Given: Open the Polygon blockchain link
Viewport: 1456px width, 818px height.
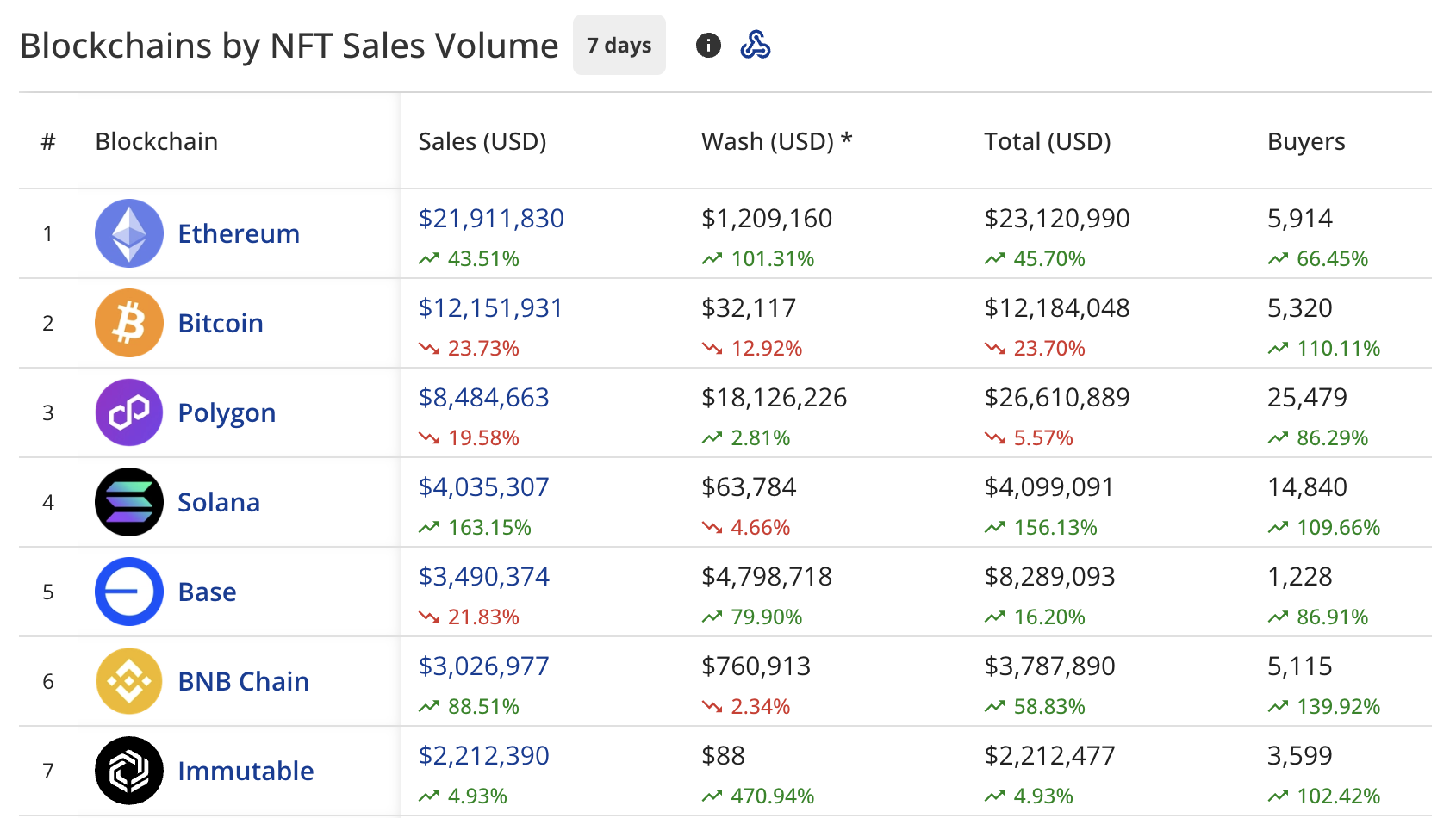Looking at the screenshot, I should pyautogui.click(x=227, y=413).
